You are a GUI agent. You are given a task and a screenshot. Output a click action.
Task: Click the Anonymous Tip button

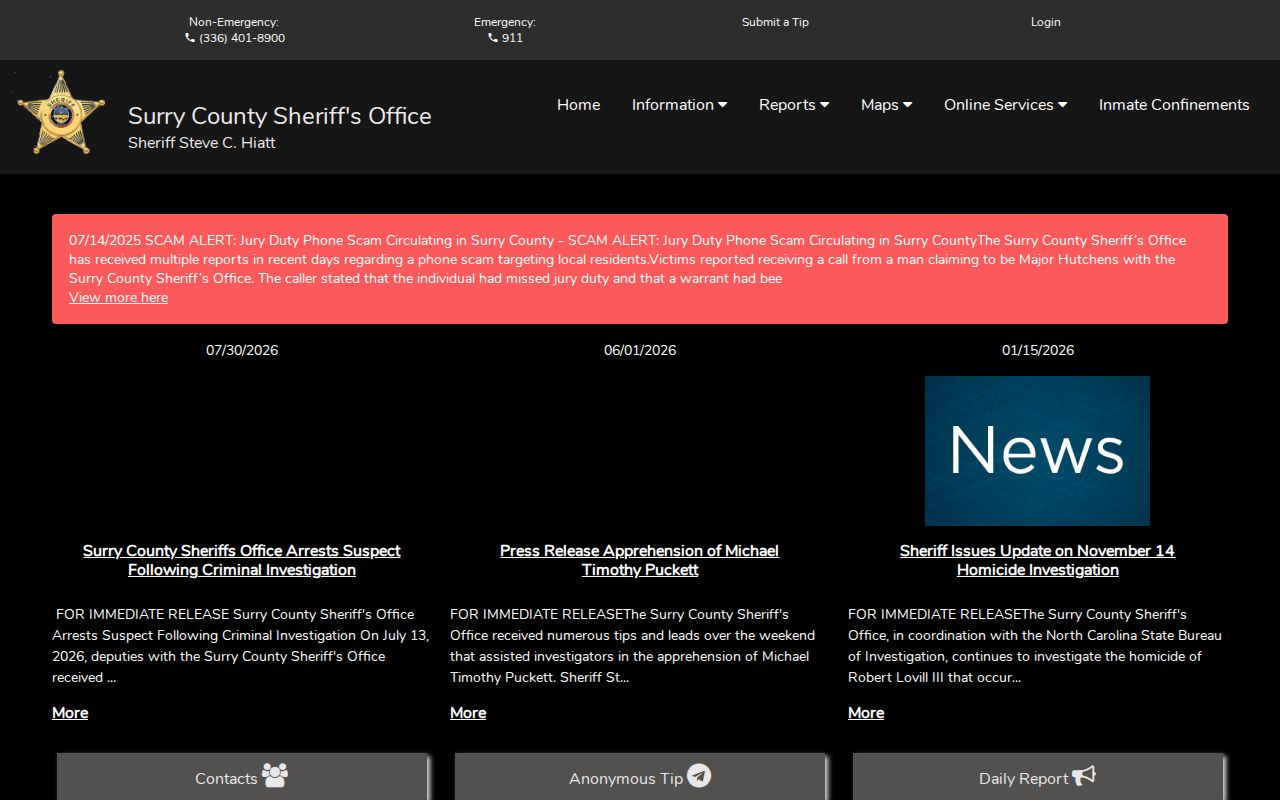[640, 777]
